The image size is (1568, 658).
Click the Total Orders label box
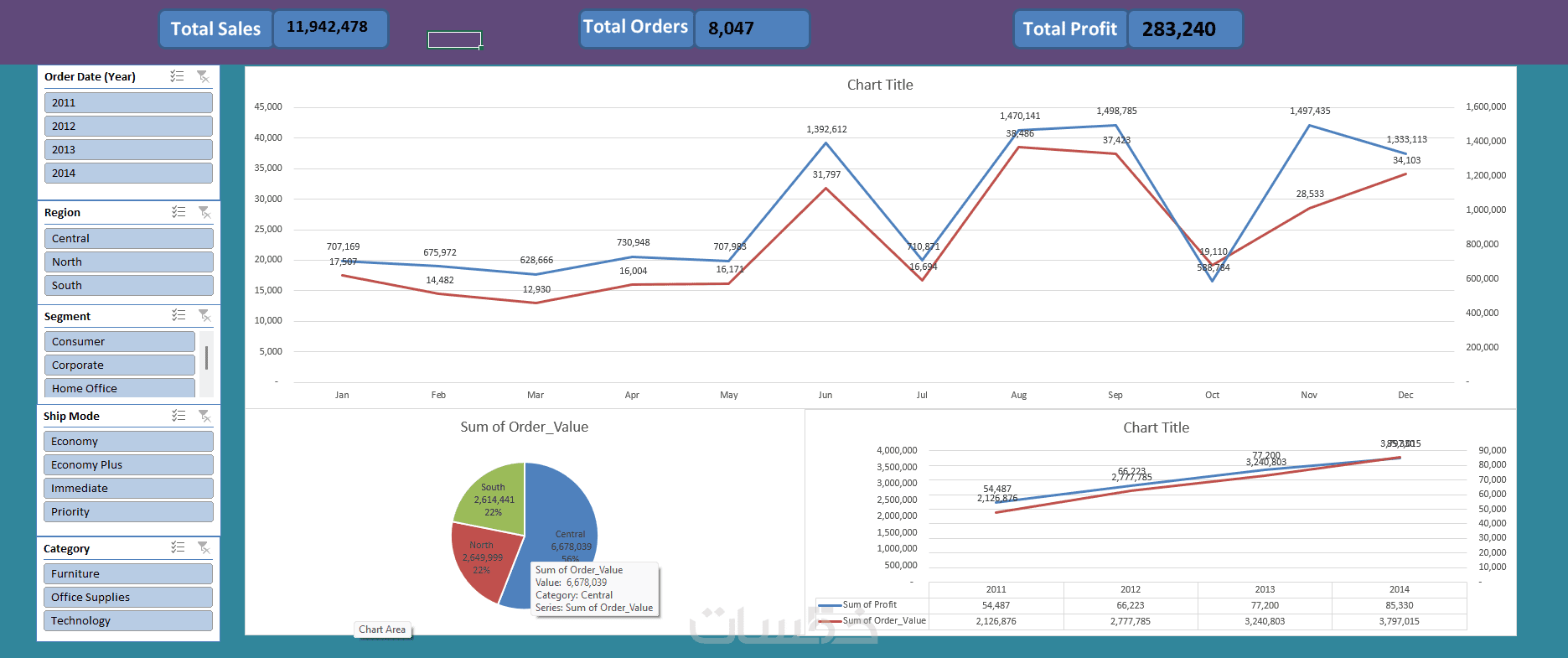636,28
